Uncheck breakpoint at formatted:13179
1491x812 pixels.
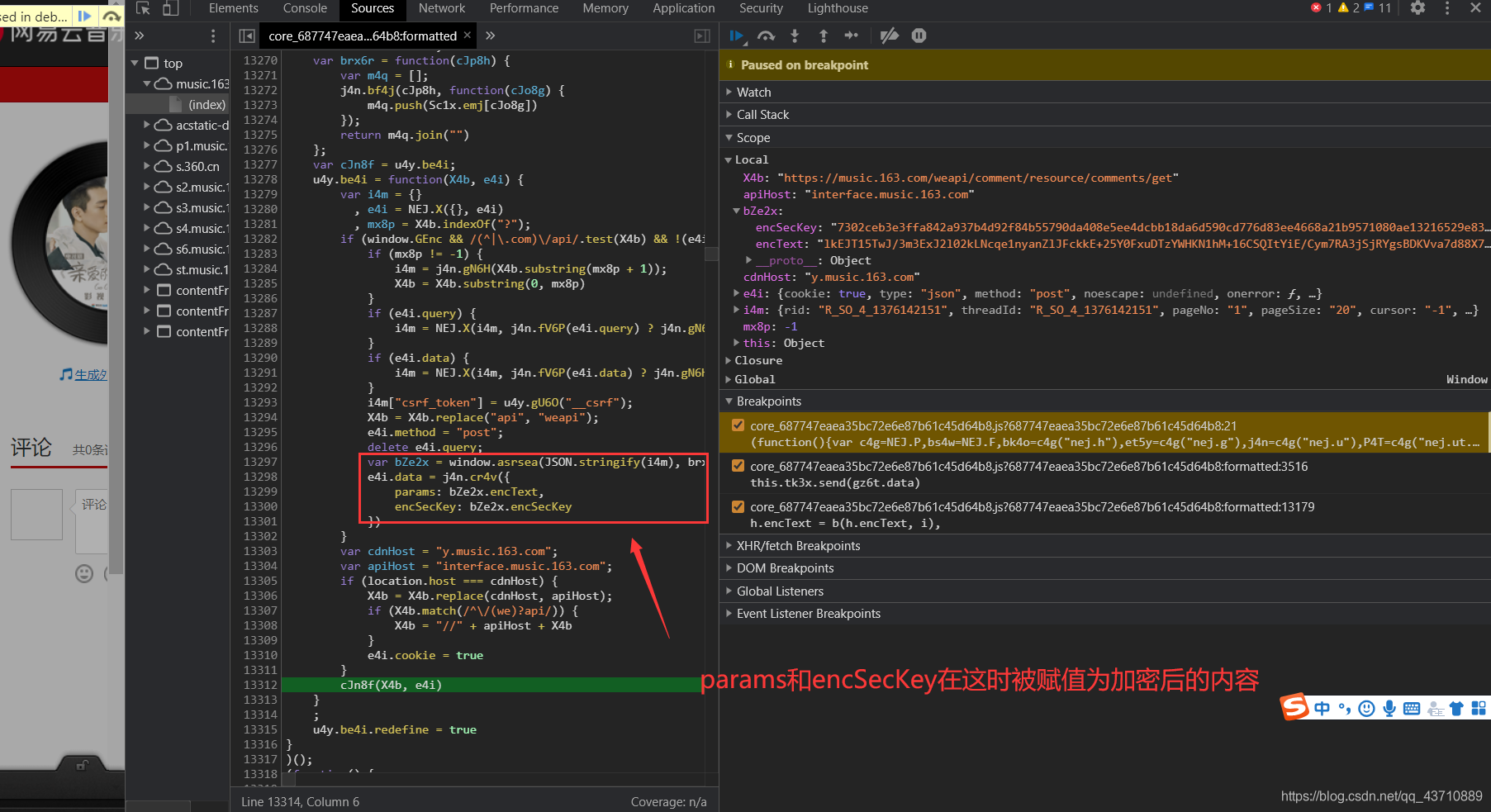[x=738, y=506]
